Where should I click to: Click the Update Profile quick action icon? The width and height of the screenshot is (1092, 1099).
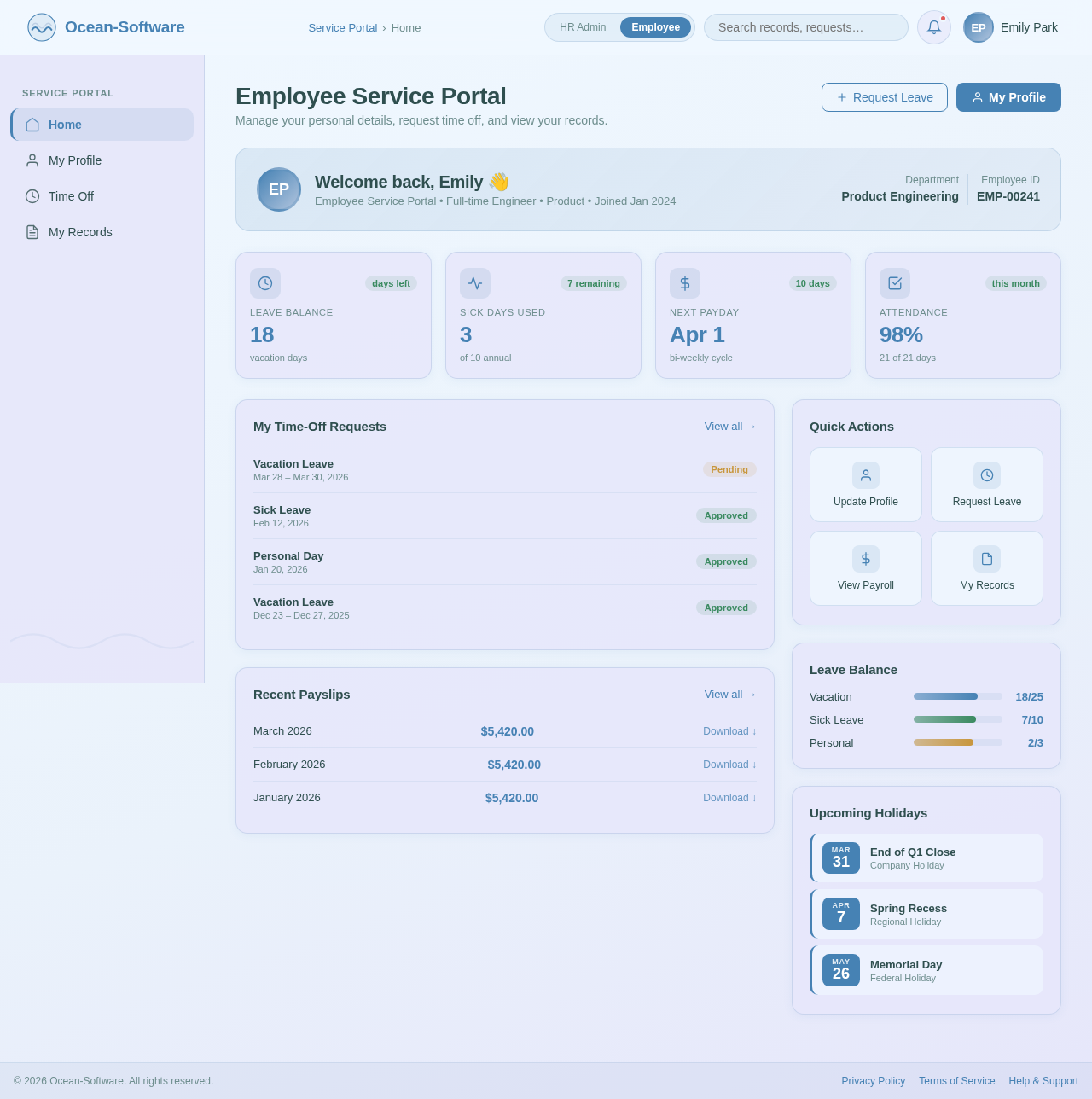click(865, 475)
